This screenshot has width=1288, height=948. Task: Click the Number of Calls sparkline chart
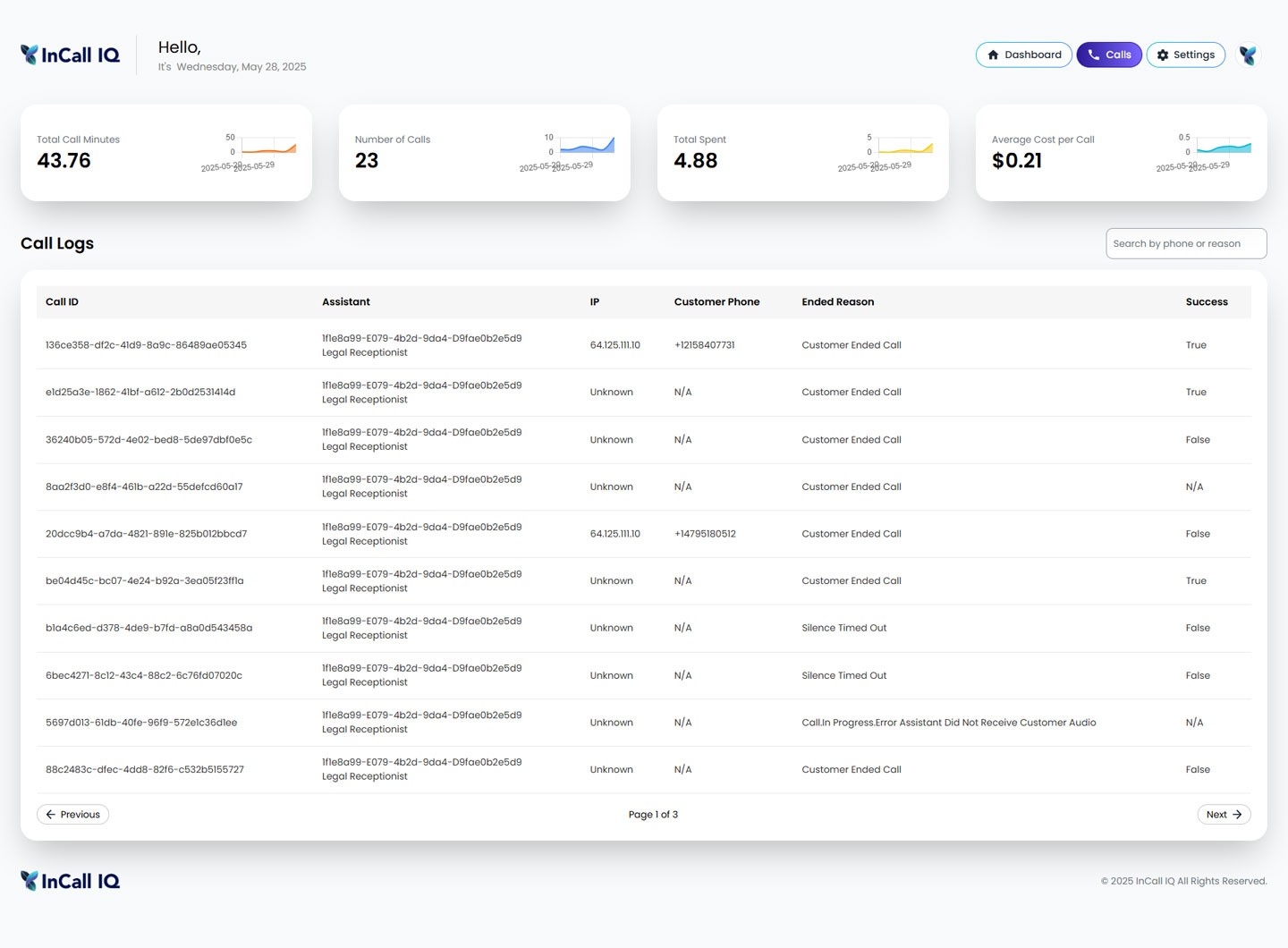[587, 147]
